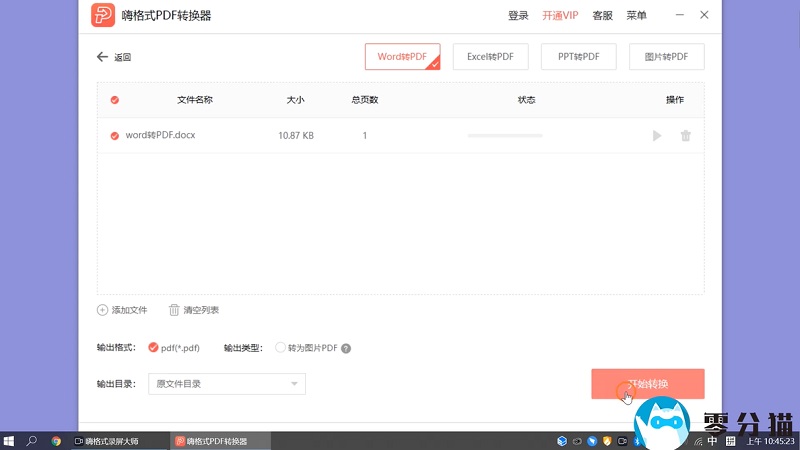Click 嗨格式PDF转换器 taskbar button

coord(219,441)
